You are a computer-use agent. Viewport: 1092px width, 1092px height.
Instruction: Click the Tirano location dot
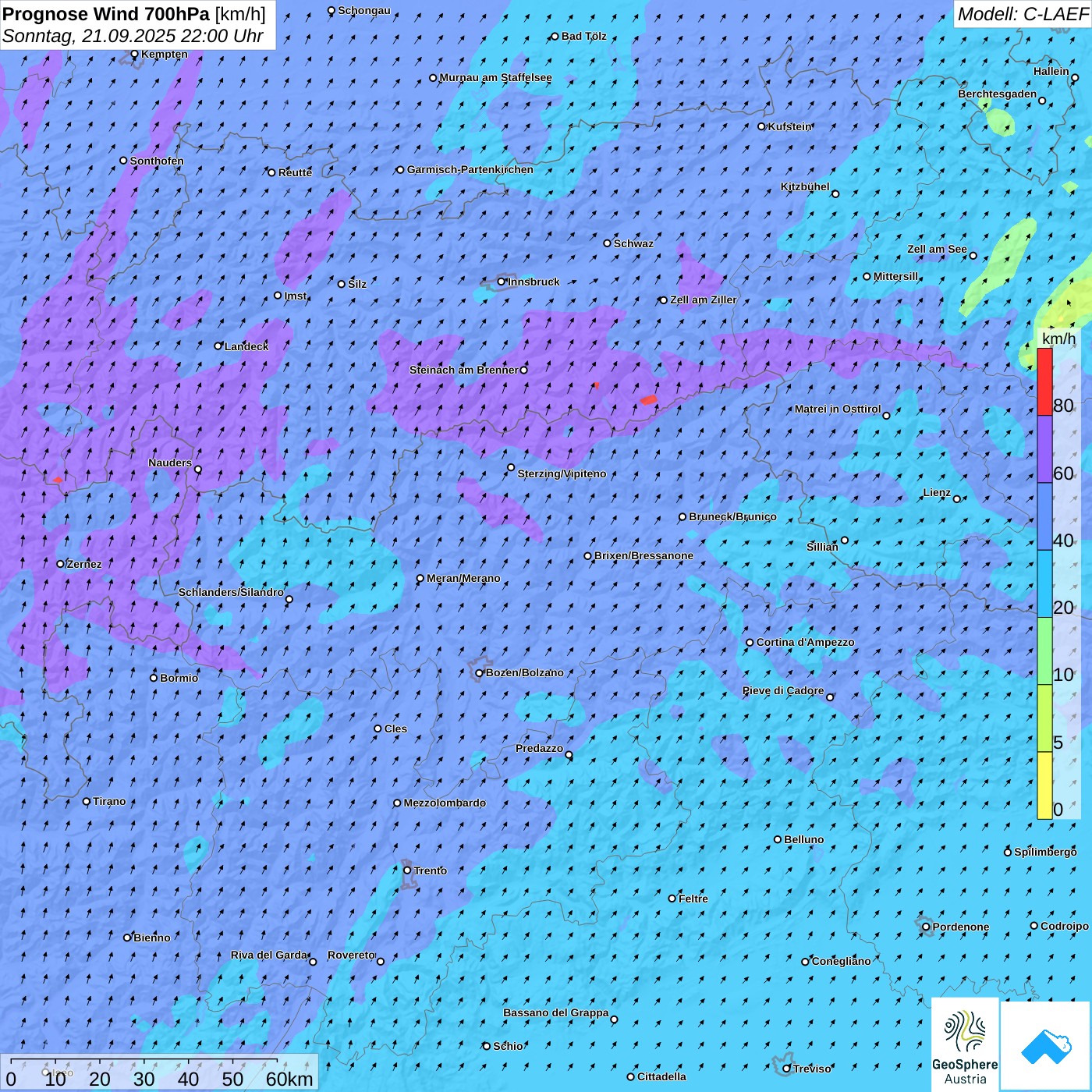pyautogui.click(x=87, y=801)
